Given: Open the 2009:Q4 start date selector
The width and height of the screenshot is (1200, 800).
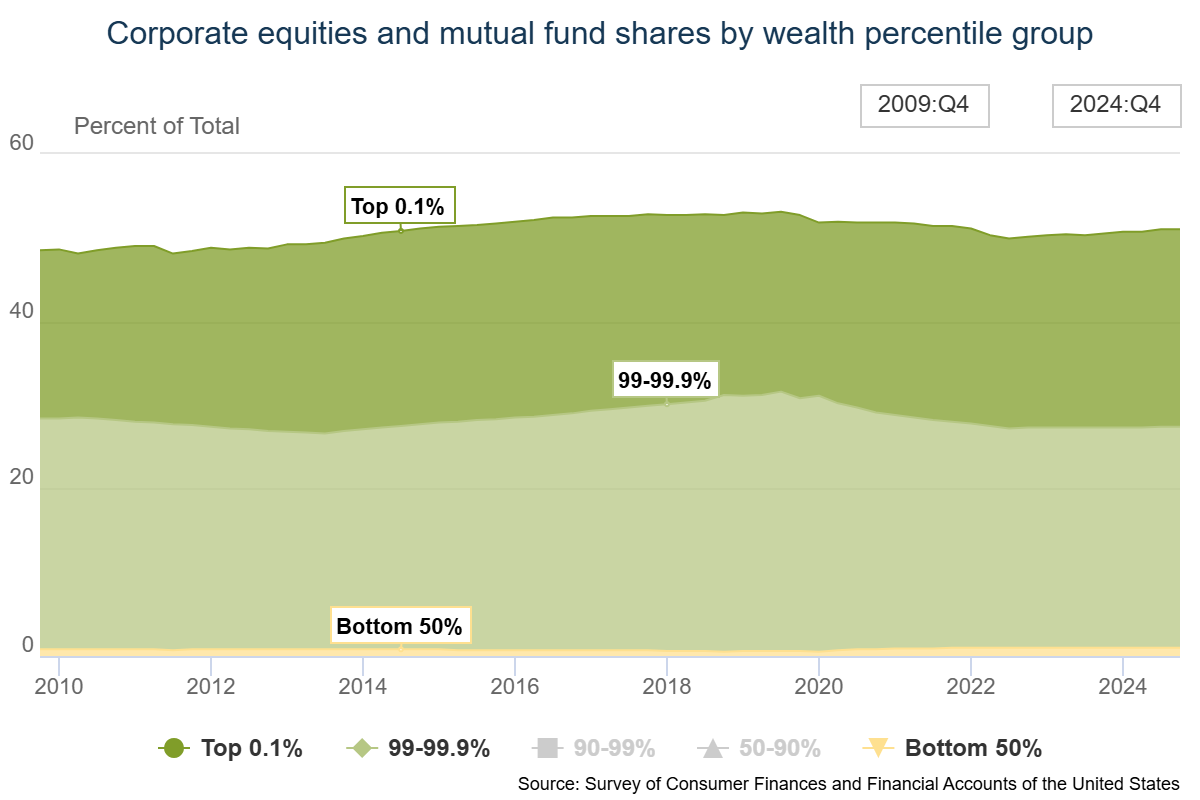Looking at the screenshot, I should click(x=924, y=105).
